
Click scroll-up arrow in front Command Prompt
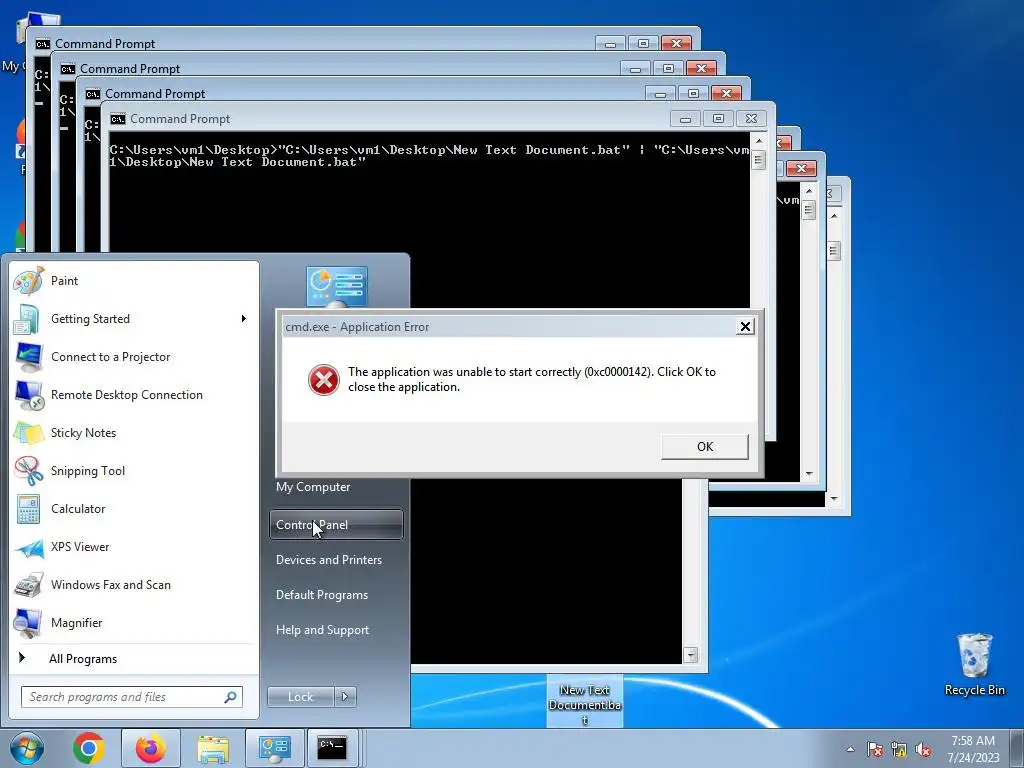point(758,140)
